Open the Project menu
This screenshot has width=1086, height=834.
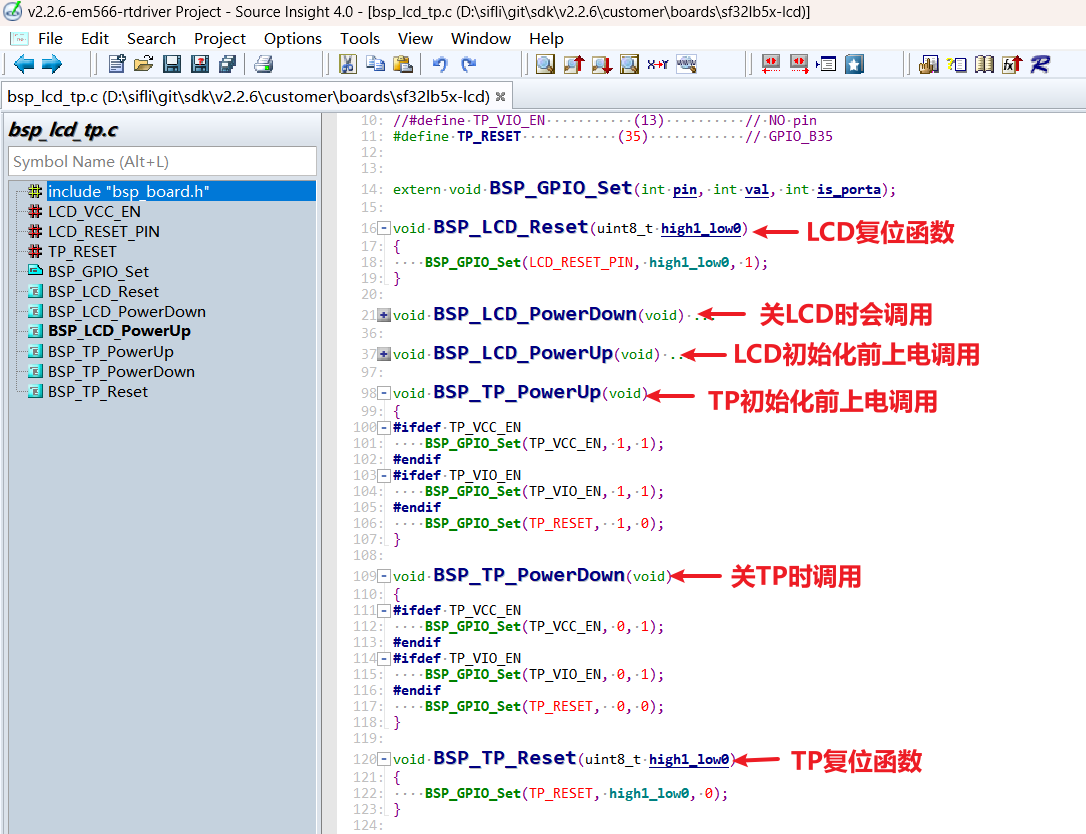tap(220, 39)
